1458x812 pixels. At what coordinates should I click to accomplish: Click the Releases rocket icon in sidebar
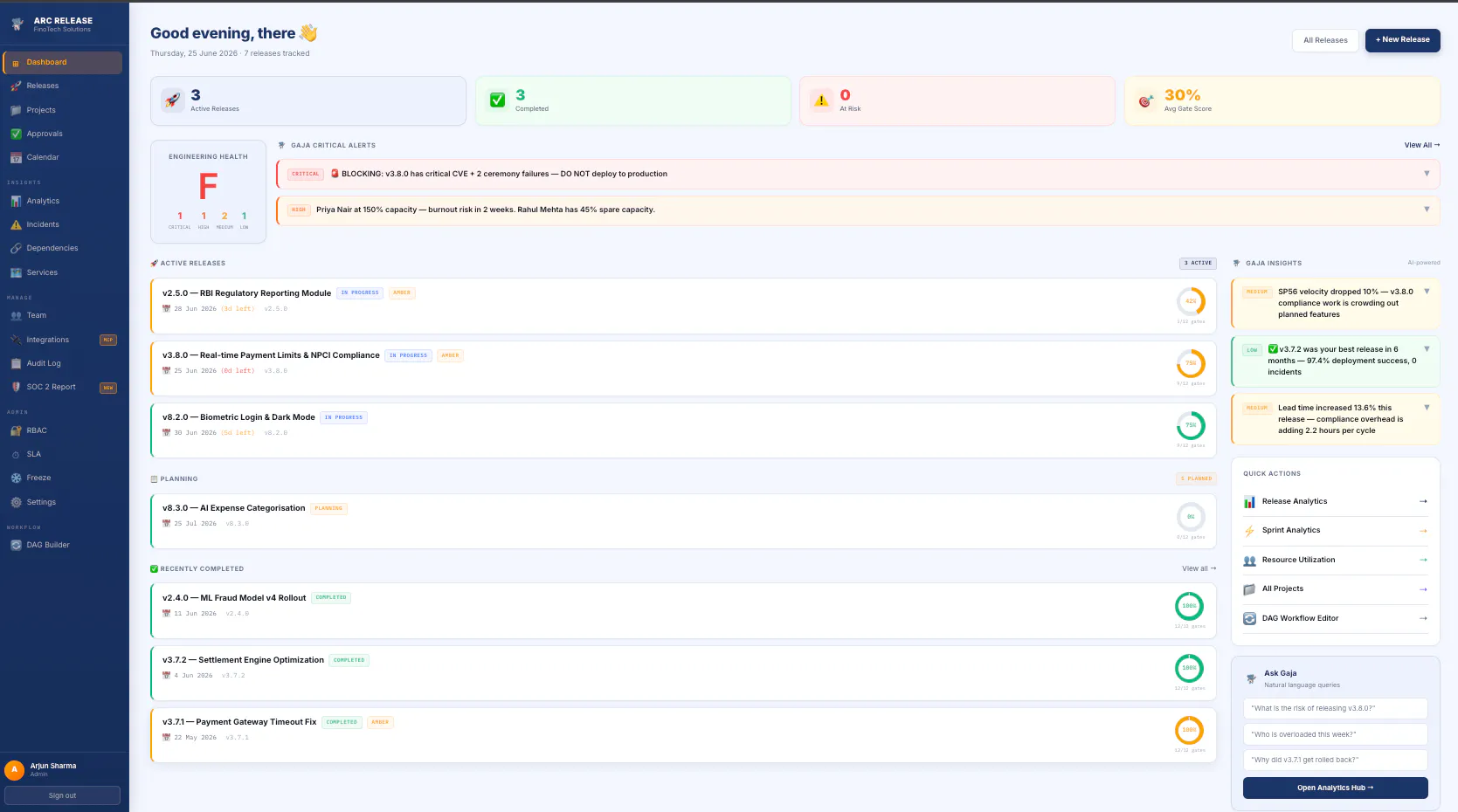tap(16, 86)
